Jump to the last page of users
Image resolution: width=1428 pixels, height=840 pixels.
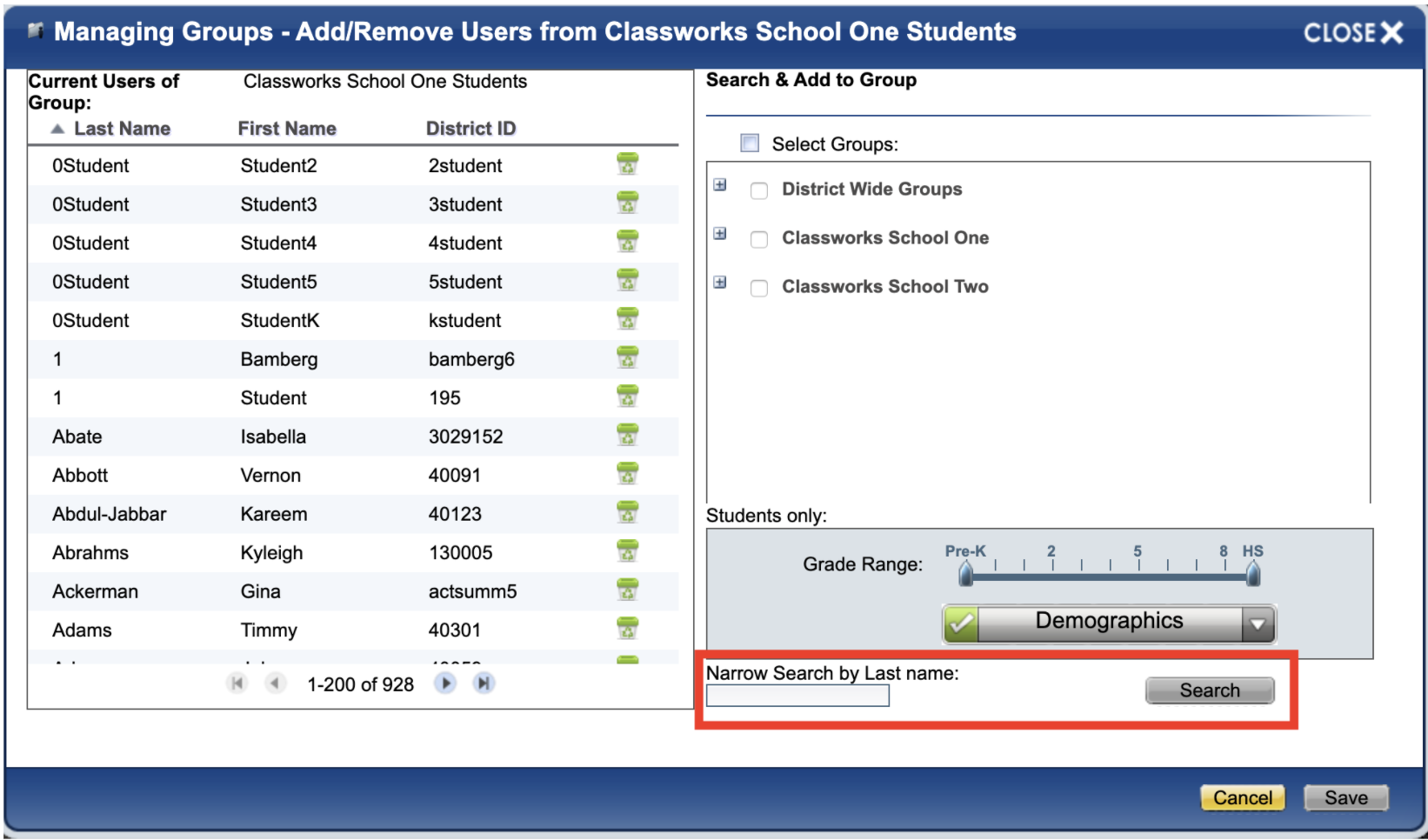[x=484, y=683]
